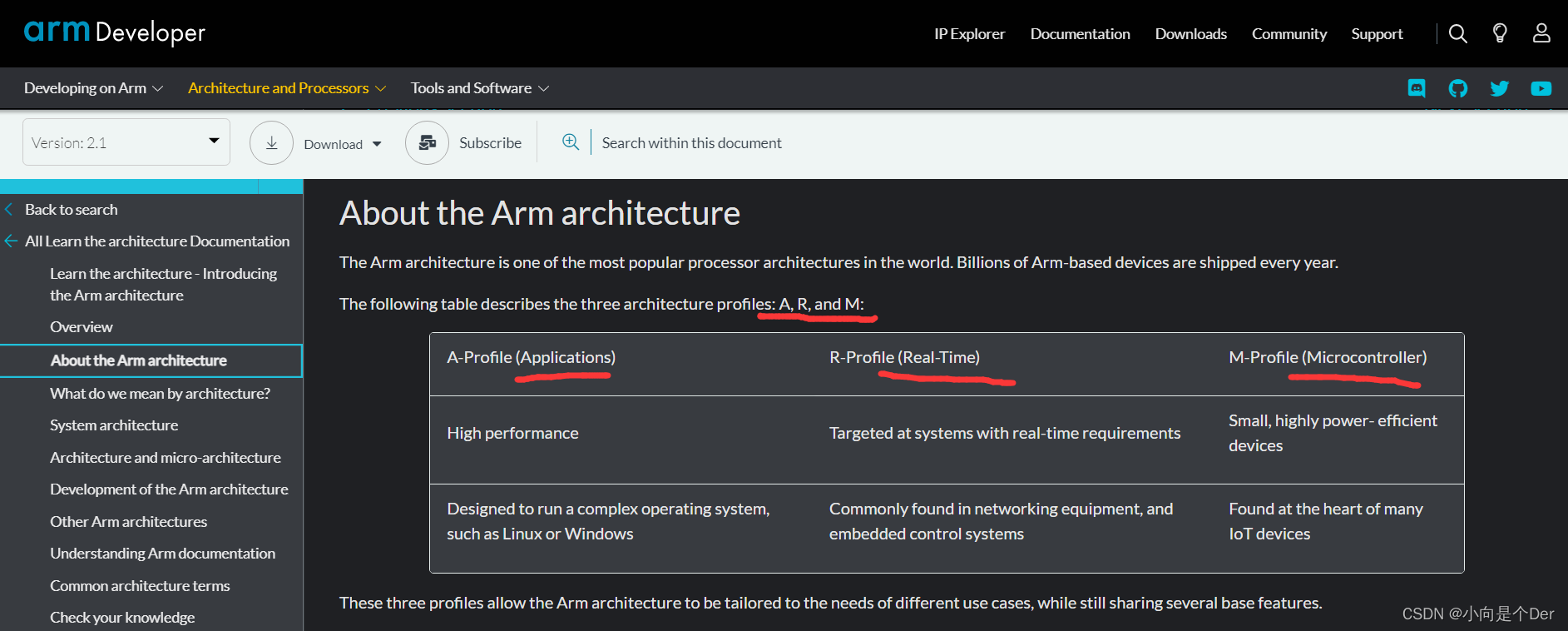Click the M-Profile (Microcontroller) table header
The width and height of the screenshot is (1568, 631).
(1328, 357)
